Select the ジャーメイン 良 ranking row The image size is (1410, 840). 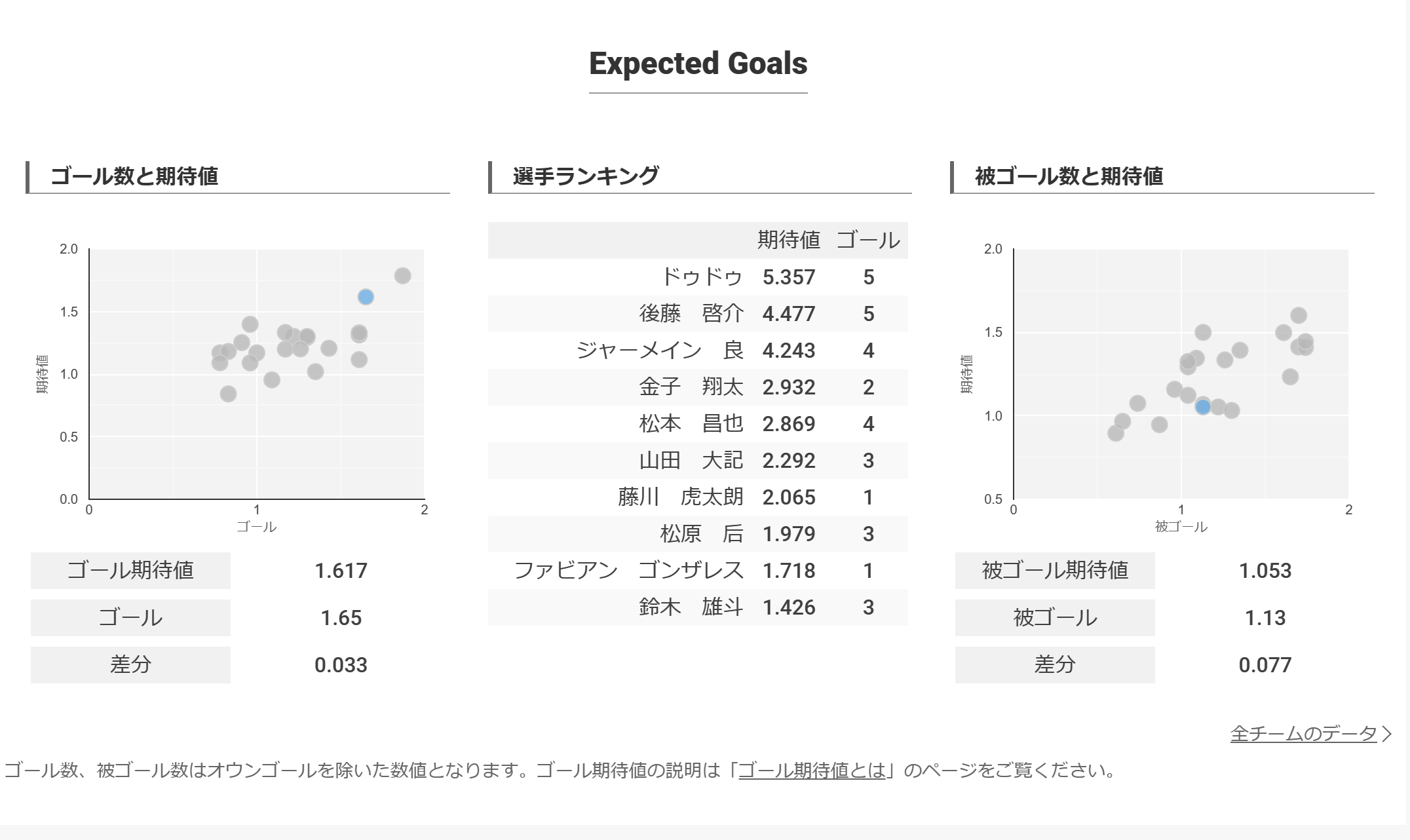(x=698, y=351)
